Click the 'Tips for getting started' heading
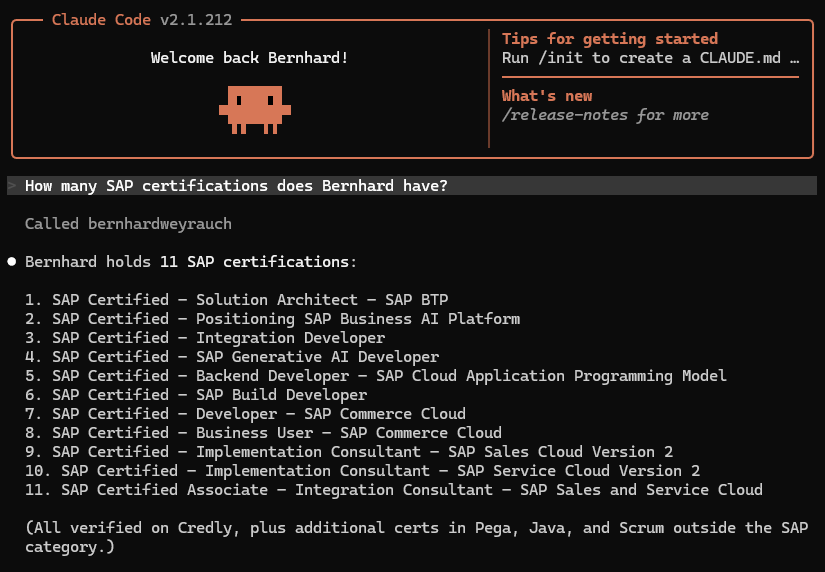The height and width of the screenshot is (572, 825). pyautogui.click(x=610, y=39)
